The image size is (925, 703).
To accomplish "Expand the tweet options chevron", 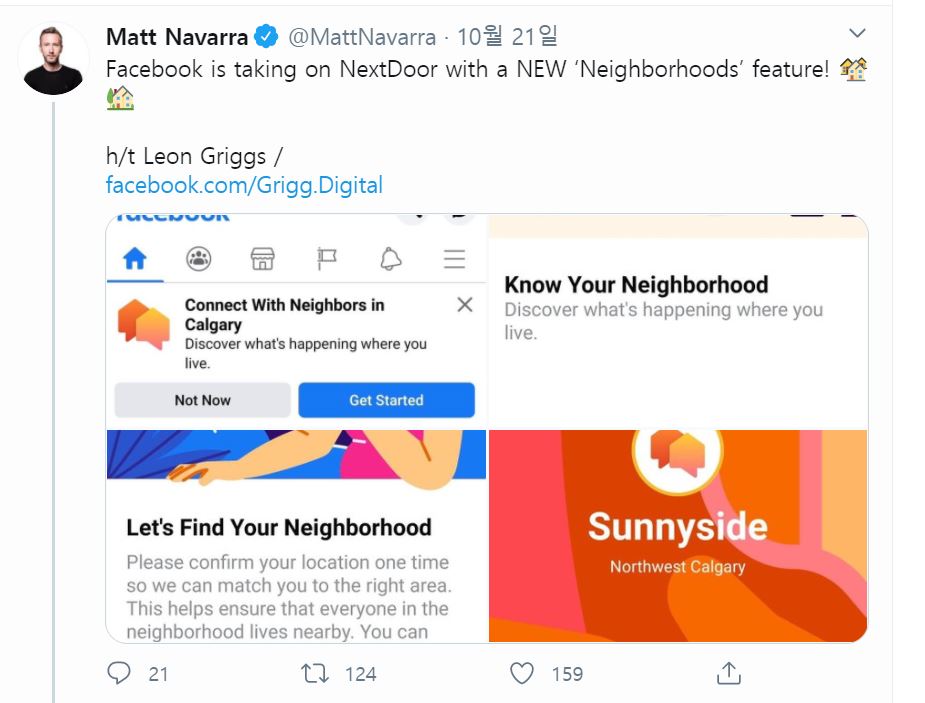I will pyautogui.click(x=855, y=33).
